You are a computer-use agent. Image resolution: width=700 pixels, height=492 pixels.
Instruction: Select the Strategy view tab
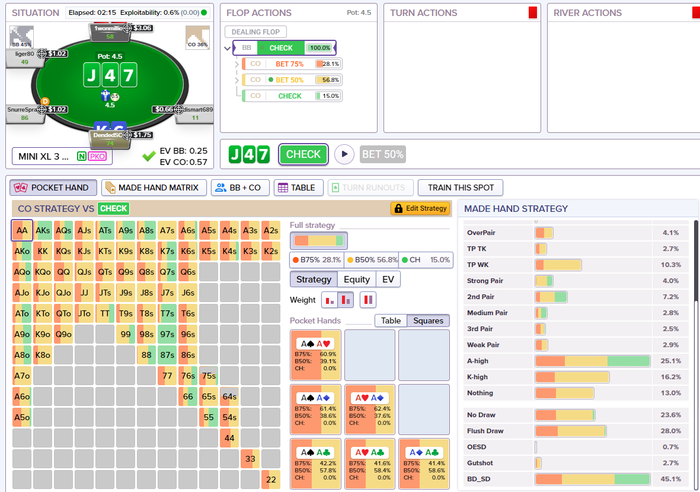point(314,279)
